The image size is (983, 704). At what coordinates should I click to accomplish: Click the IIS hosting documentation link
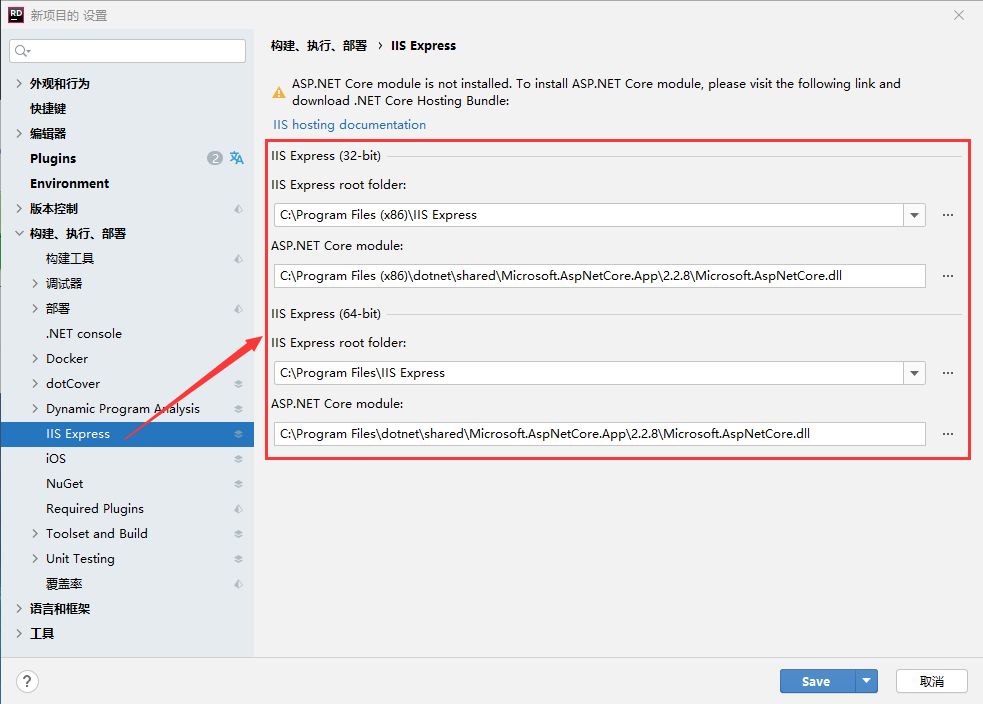click(x=348, y=124)
